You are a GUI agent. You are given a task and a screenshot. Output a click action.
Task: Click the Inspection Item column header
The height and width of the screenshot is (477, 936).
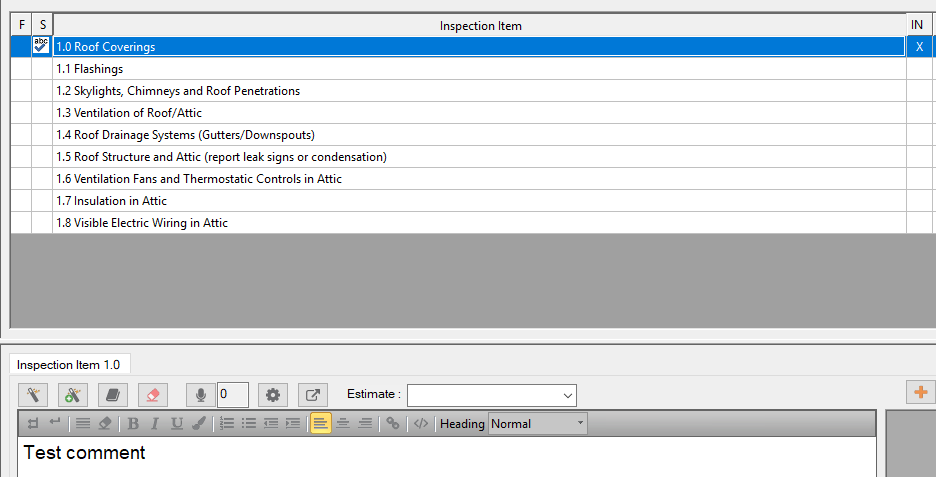coord(479,25)
